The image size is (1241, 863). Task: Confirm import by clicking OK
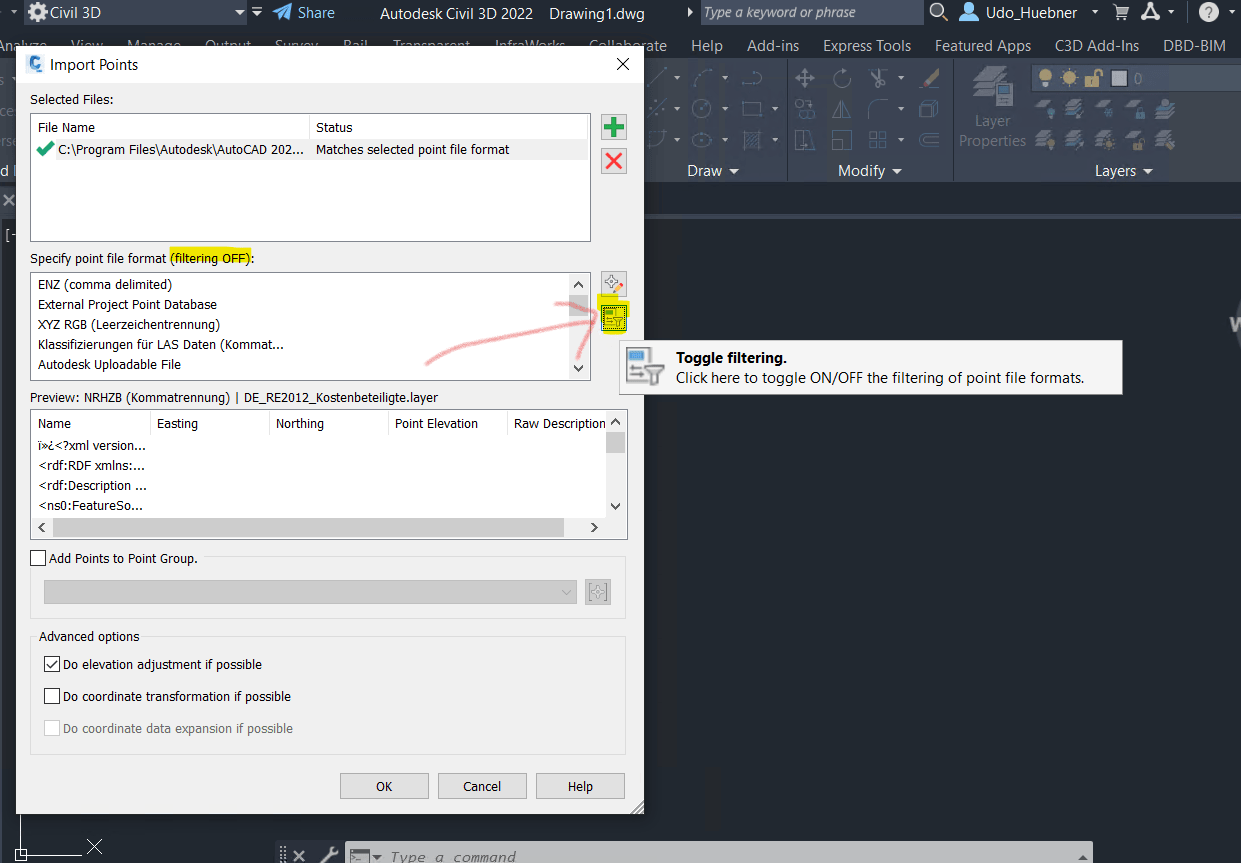coord(384,786)
